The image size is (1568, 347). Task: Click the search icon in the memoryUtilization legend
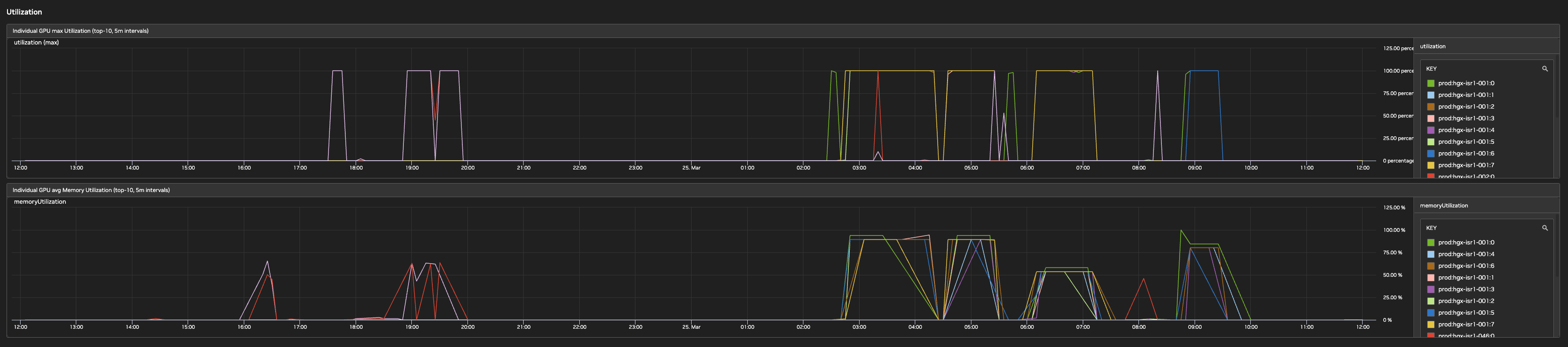tap(1544, 228)
